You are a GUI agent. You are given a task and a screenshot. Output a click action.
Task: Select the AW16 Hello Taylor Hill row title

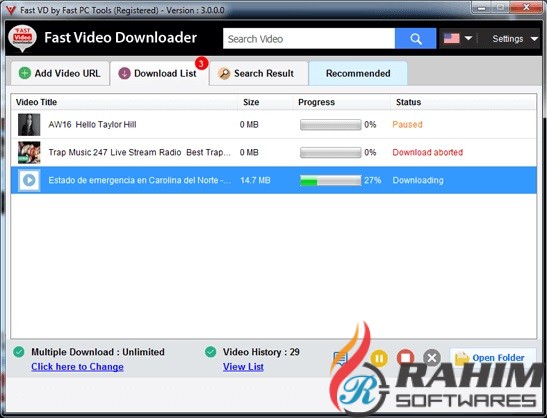pos(92,125)
